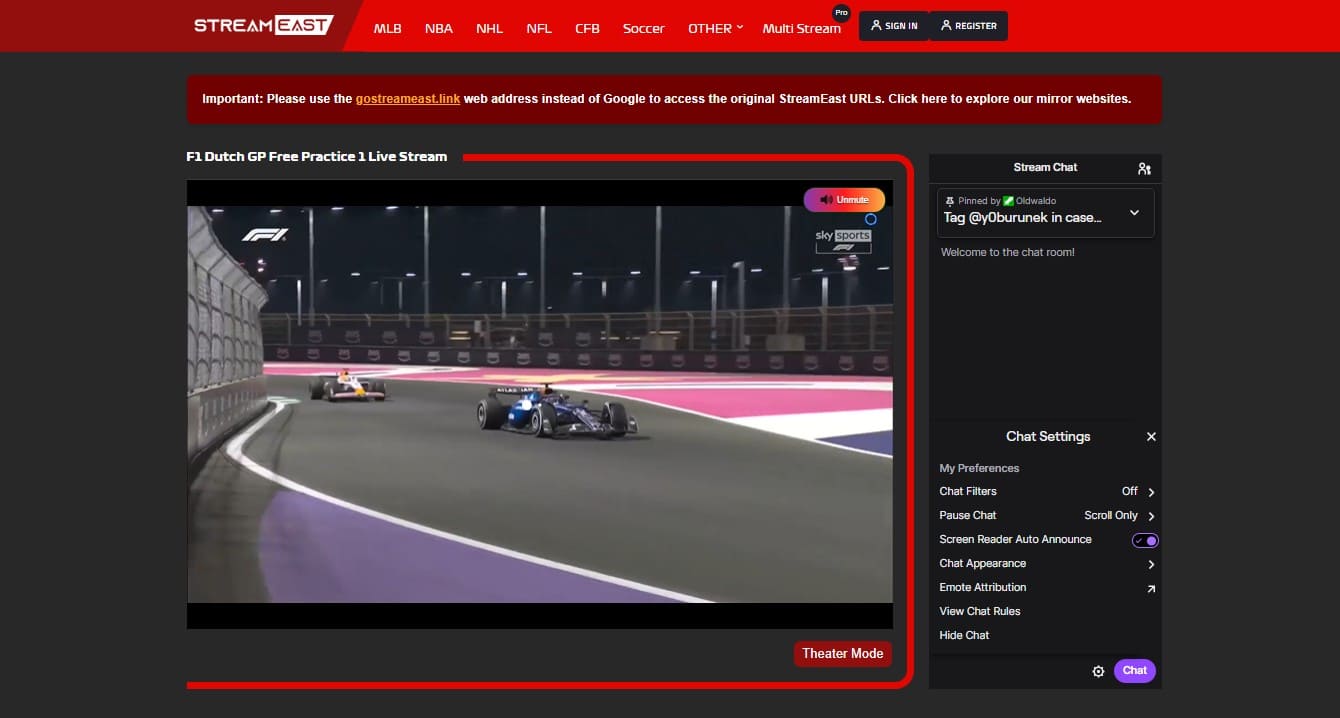
Task: Click the 'F1 Dutch GP Free Practice 1 Live Stream' title
Action: click(x=317, y=157)
